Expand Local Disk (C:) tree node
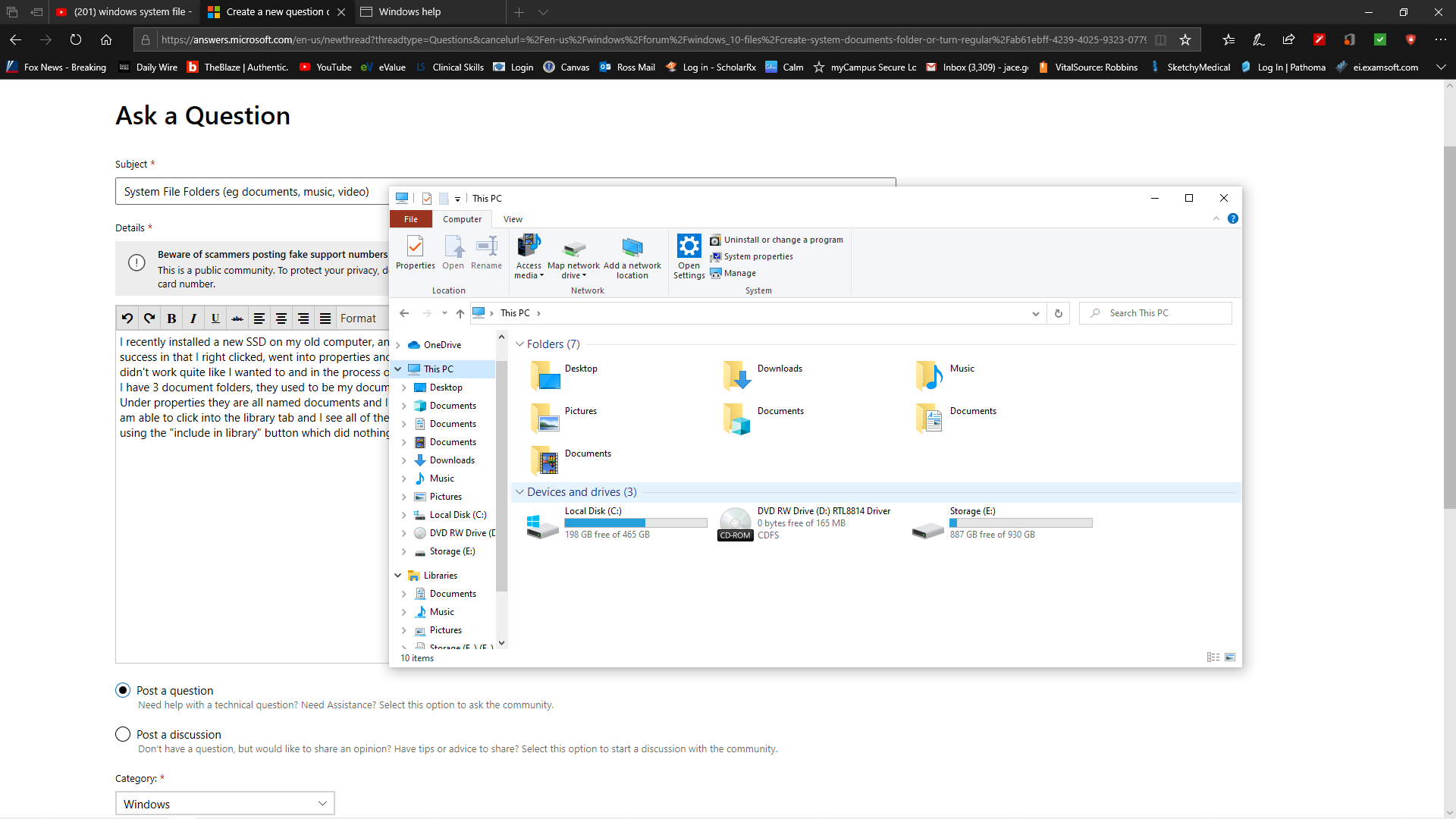 click(x=404, y=515)
